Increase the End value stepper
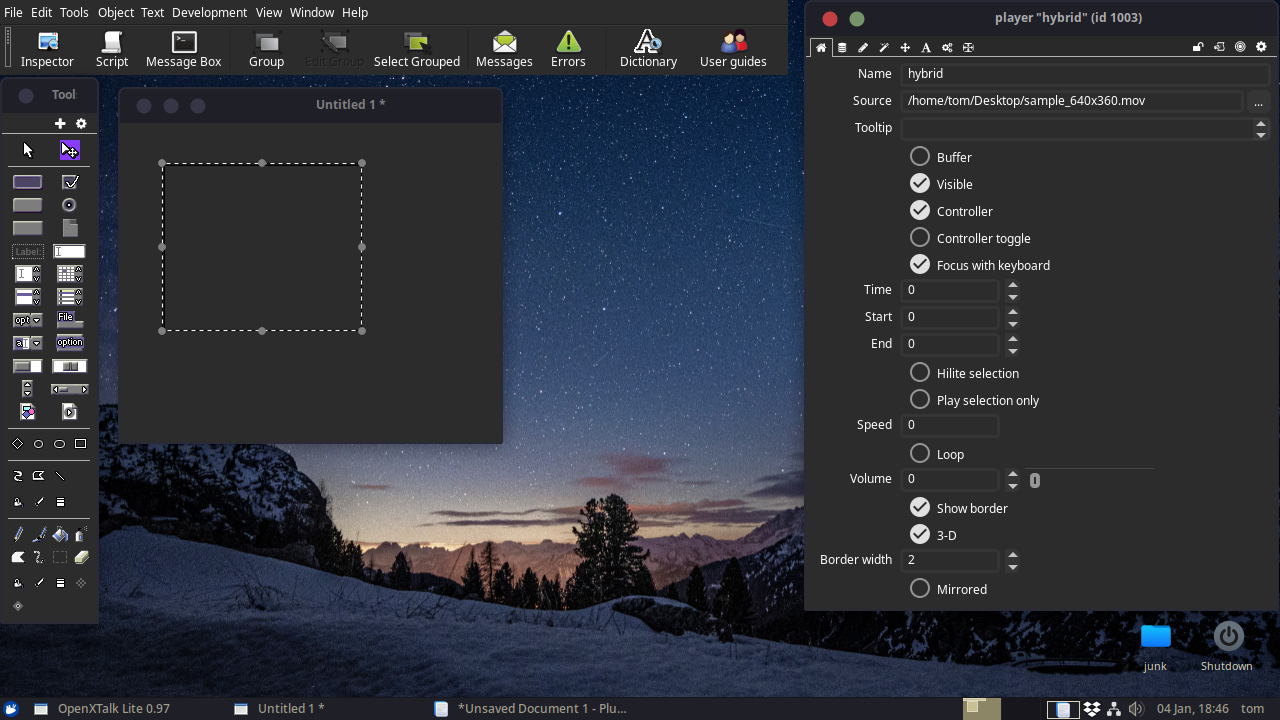The image size is (1280, 720). (1013, 338)
